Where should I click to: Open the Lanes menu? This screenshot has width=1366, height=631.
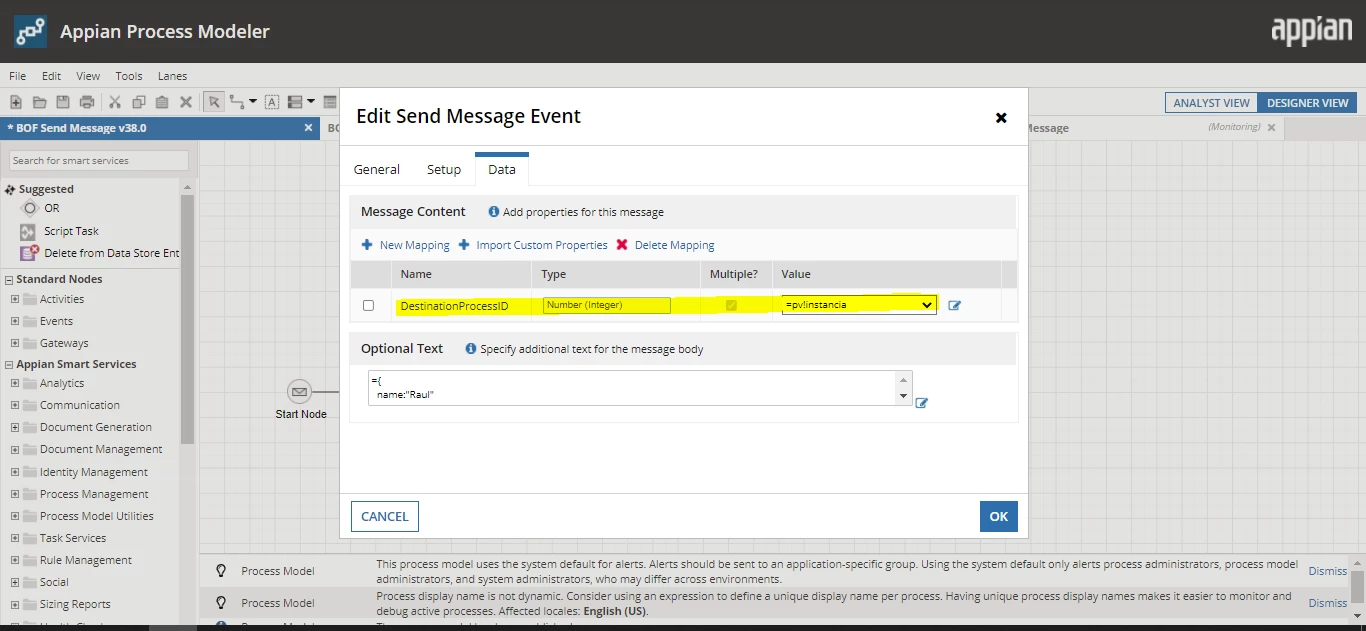point(172,76)
